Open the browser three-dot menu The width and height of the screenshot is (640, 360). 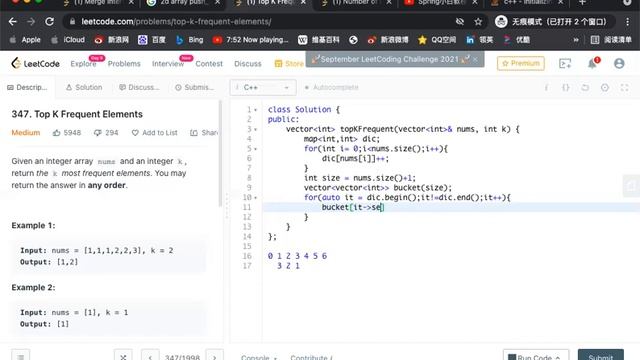[627, 22]
